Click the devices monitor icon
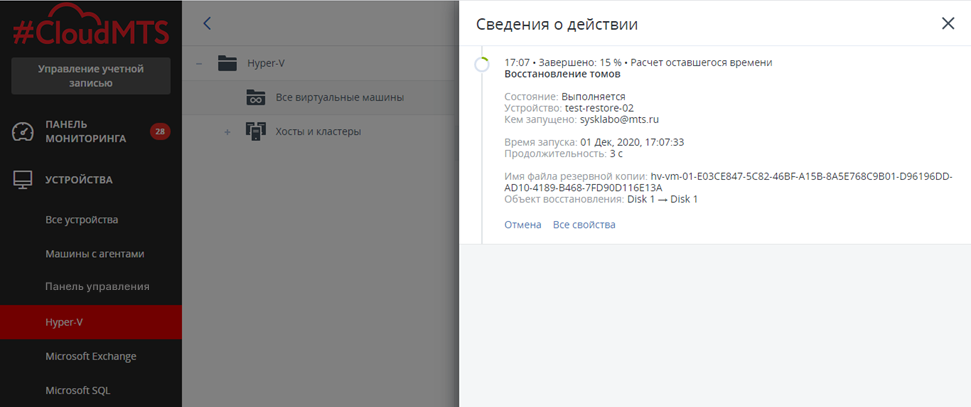Screen dimensions: 971x407 tap(22, 180)
